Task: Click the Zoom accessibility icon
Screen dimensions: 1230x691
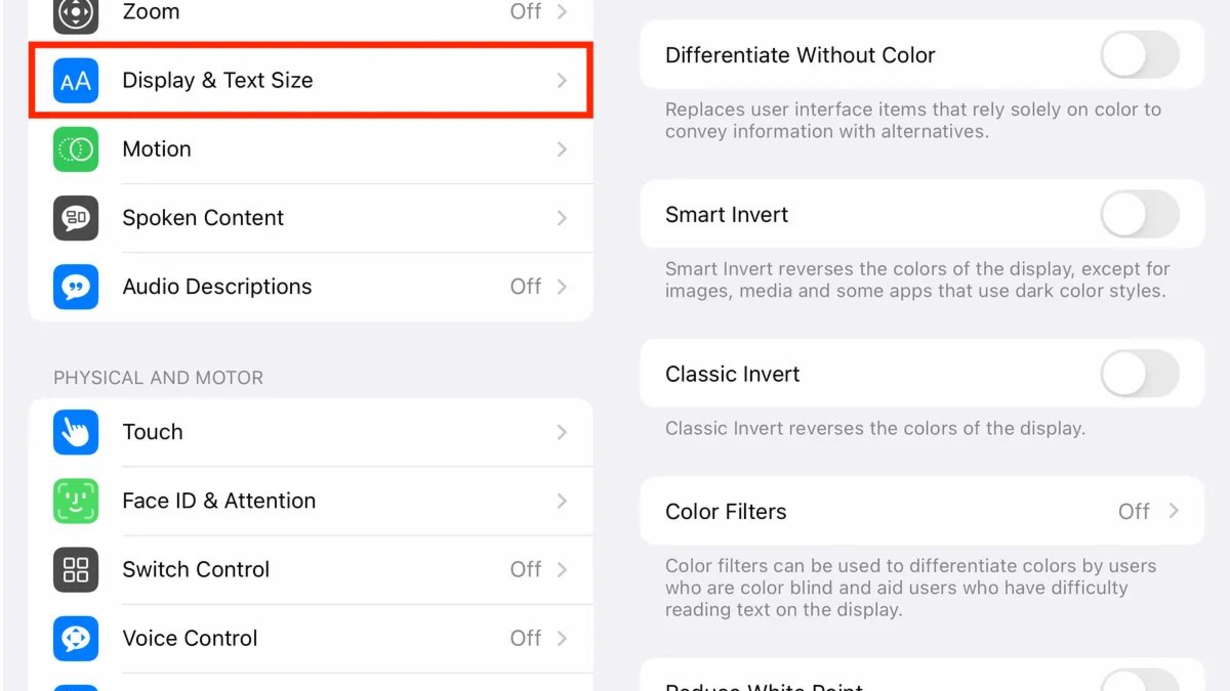Action: [x=76, y=15]
